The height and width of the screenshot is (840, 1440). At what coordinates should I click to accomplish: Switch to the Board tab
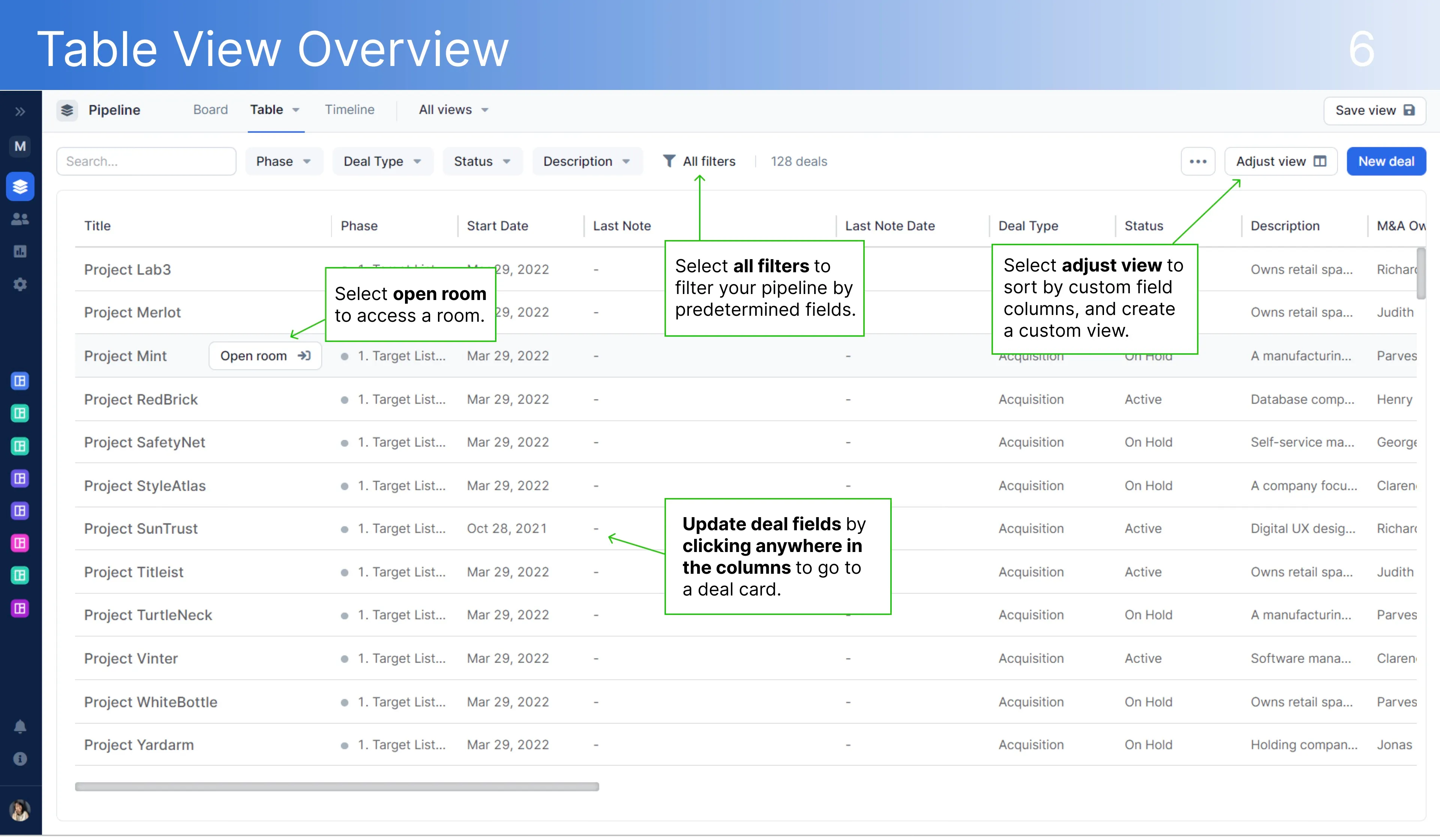[210, 110]
